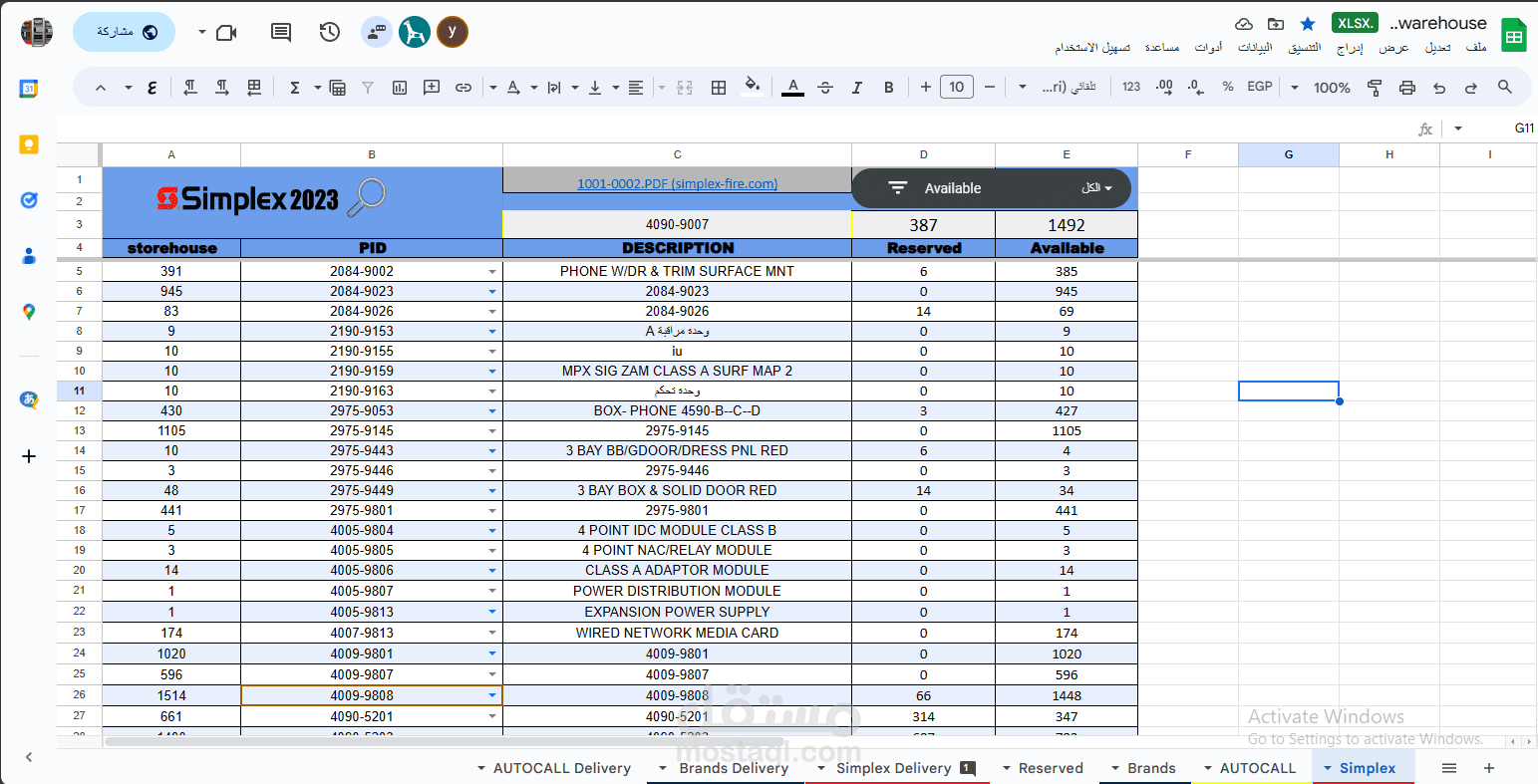Image resolution: width=1538 pixels, height=784 pixels.
Task: Open the version history clock icon
Action: (330, 32)
